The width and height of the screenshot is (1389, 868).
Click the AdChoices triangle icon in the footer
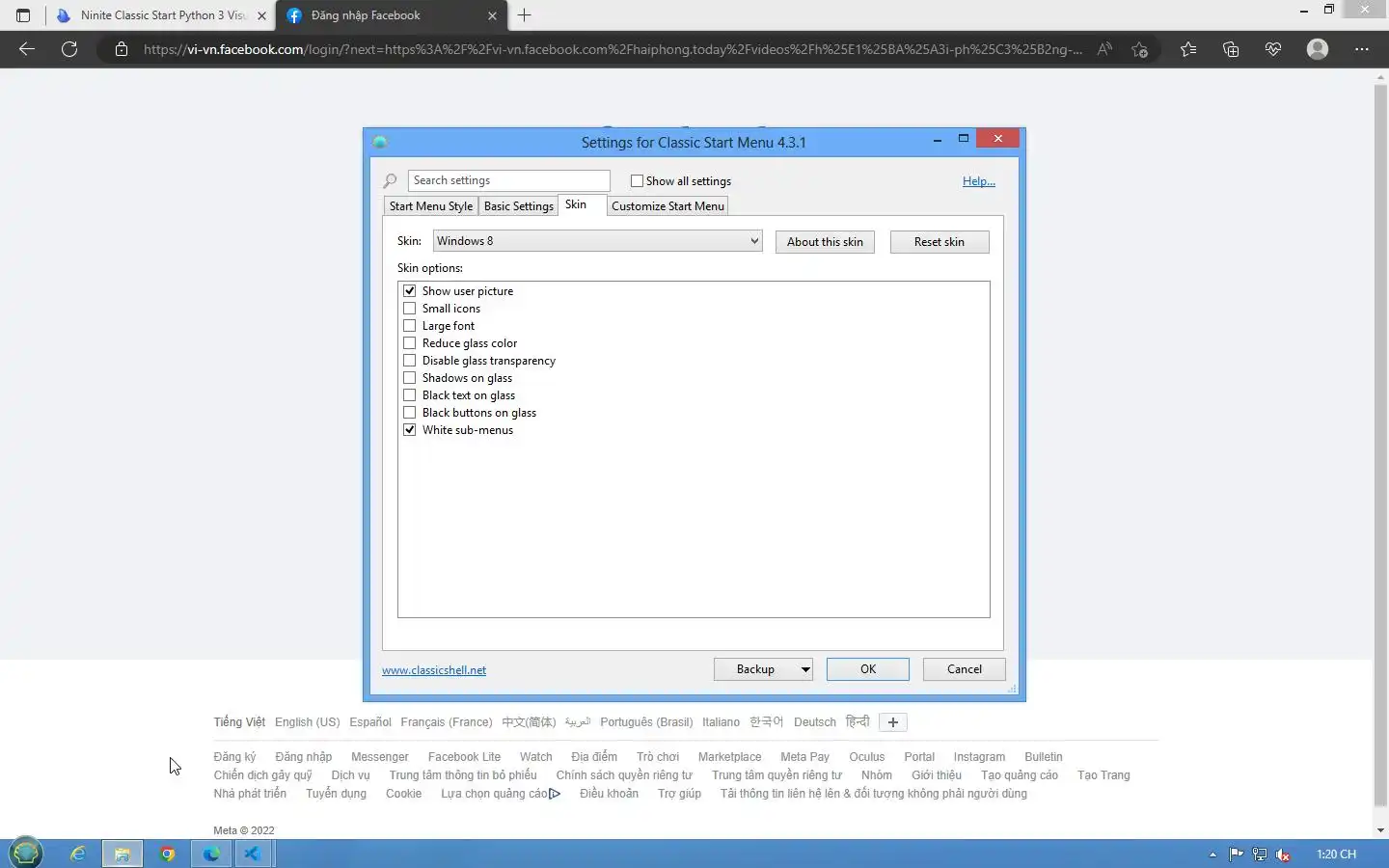pos(555,794)
